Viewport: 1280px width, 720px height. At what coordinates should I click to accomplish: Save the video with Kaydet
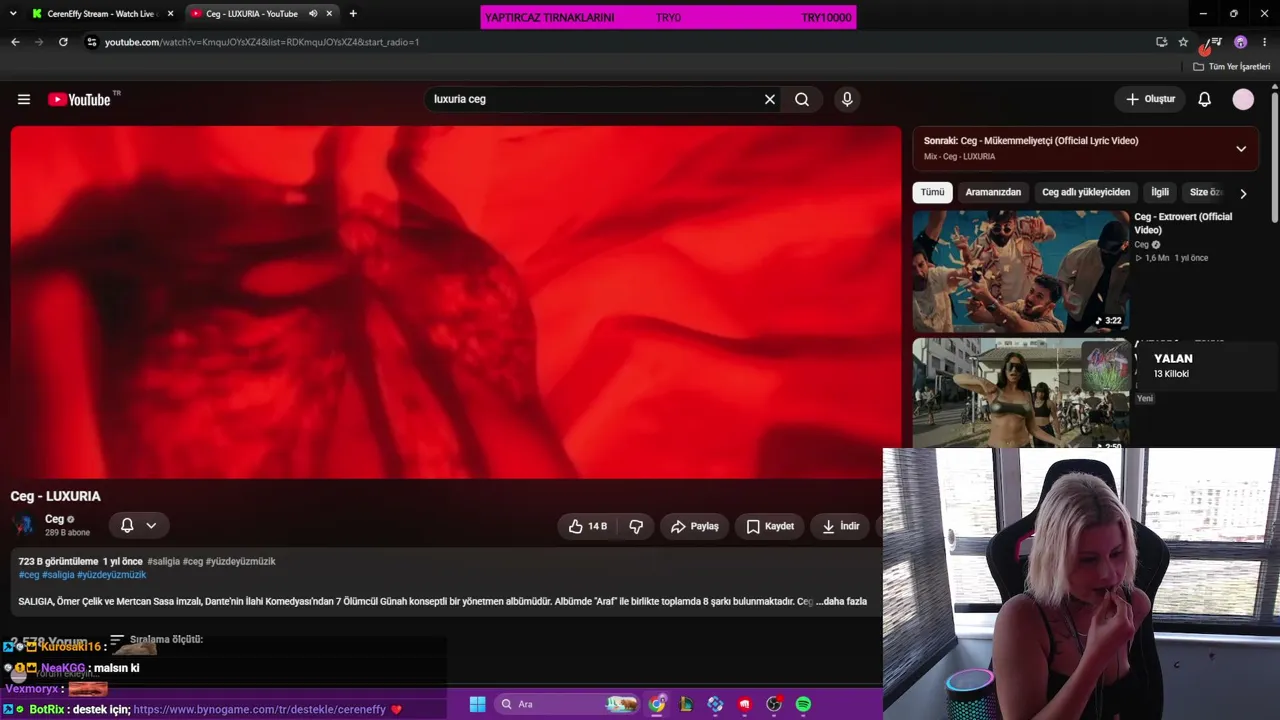[x=770, y=526]
